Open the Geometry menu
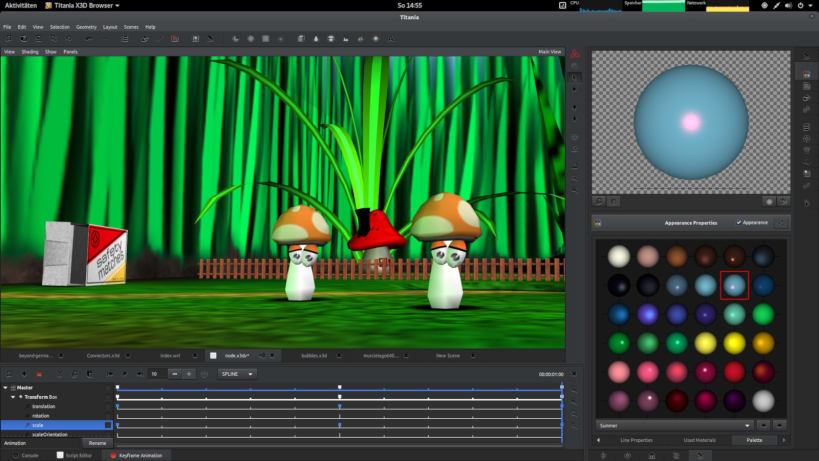819x461 pixels. click(x=87, y=26)
